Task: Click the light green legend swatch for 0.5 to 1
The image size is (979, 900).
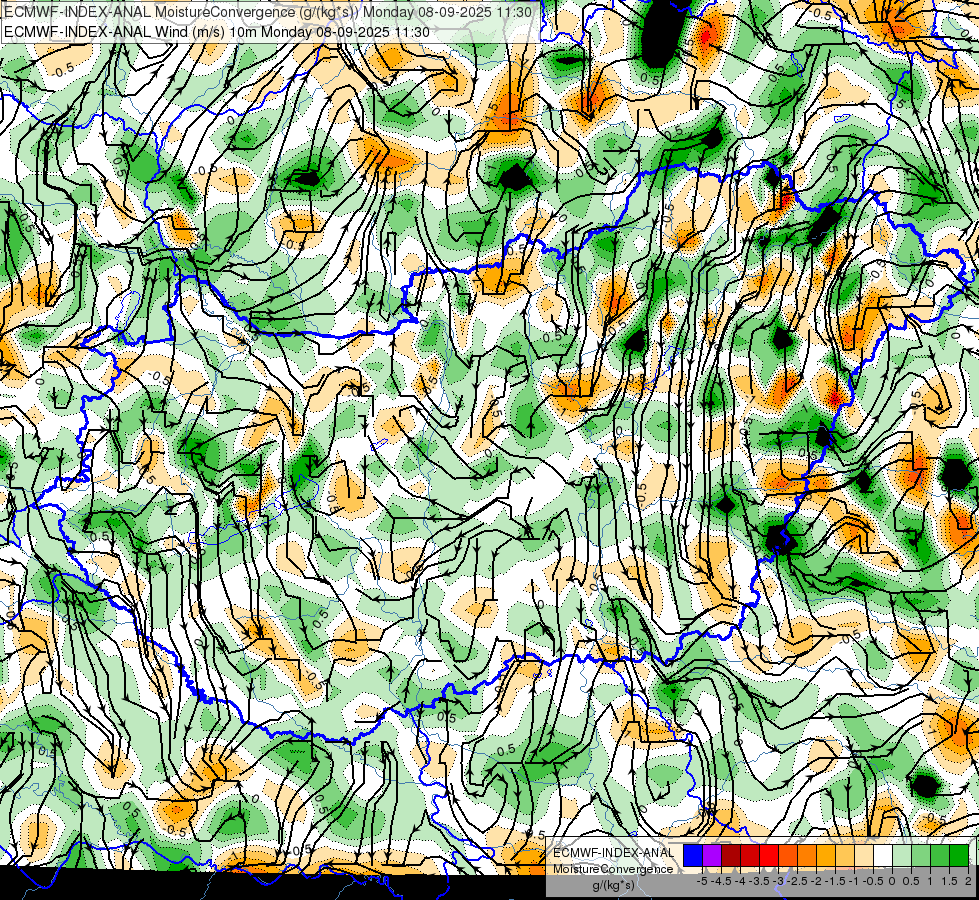Action: [x=921, y=855]
